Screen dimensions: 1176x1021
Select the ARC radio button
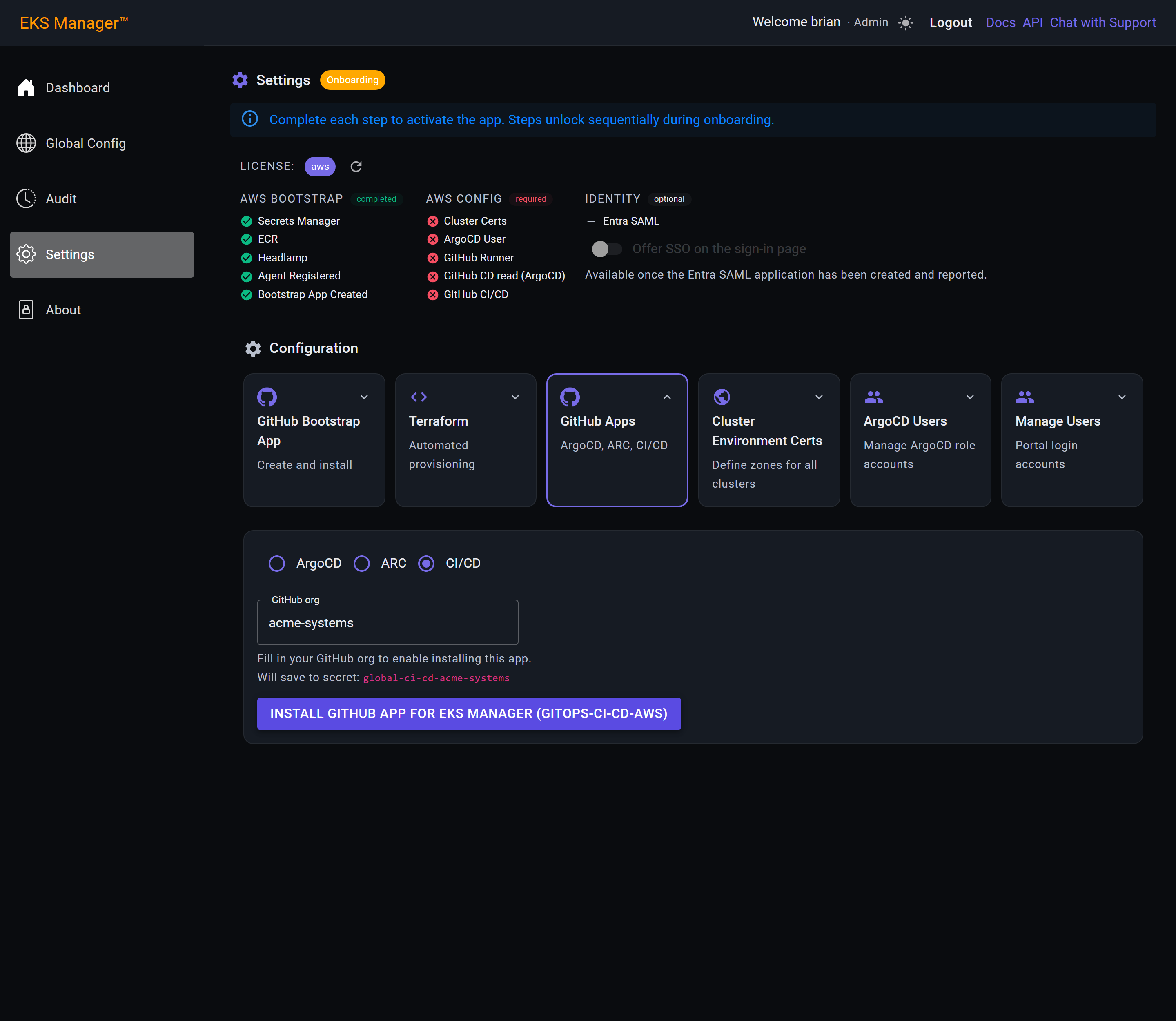(x=362, y=564)
